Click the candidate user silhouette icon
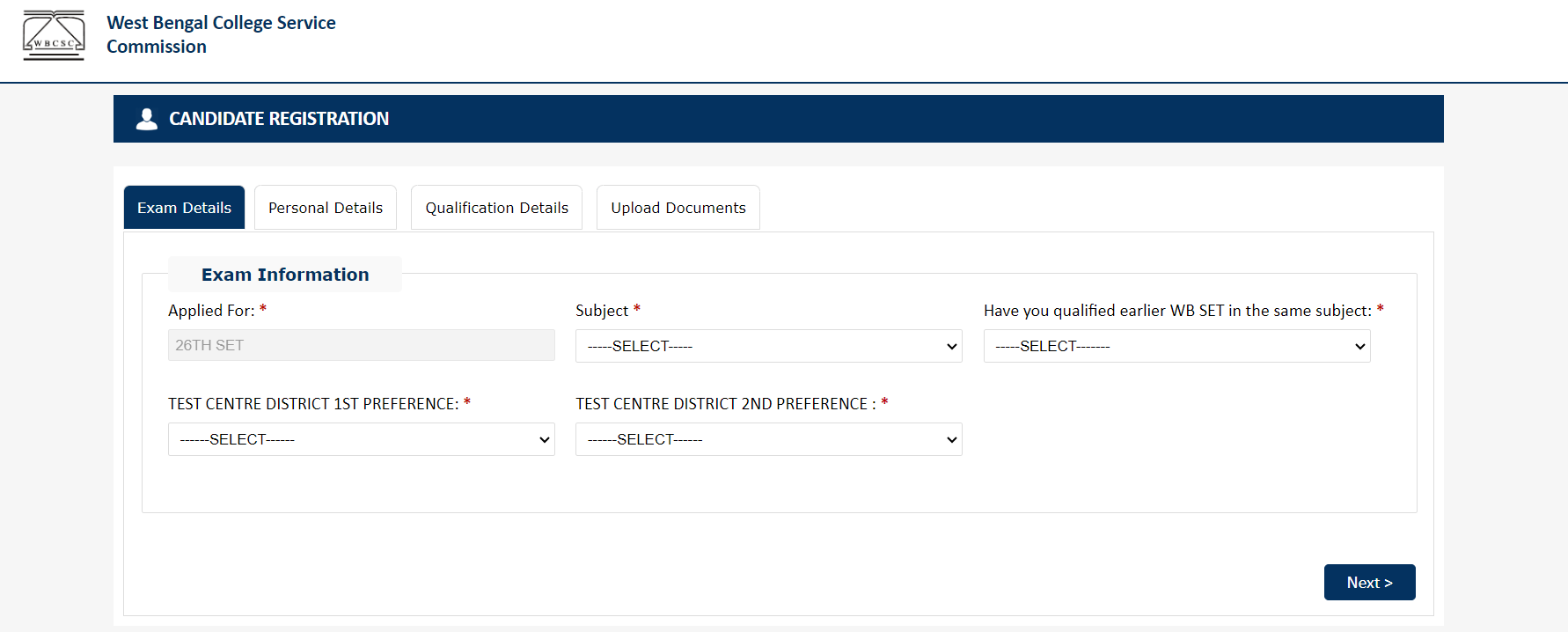The height and width of the screenshot is (632, 1568). (147, 119)
